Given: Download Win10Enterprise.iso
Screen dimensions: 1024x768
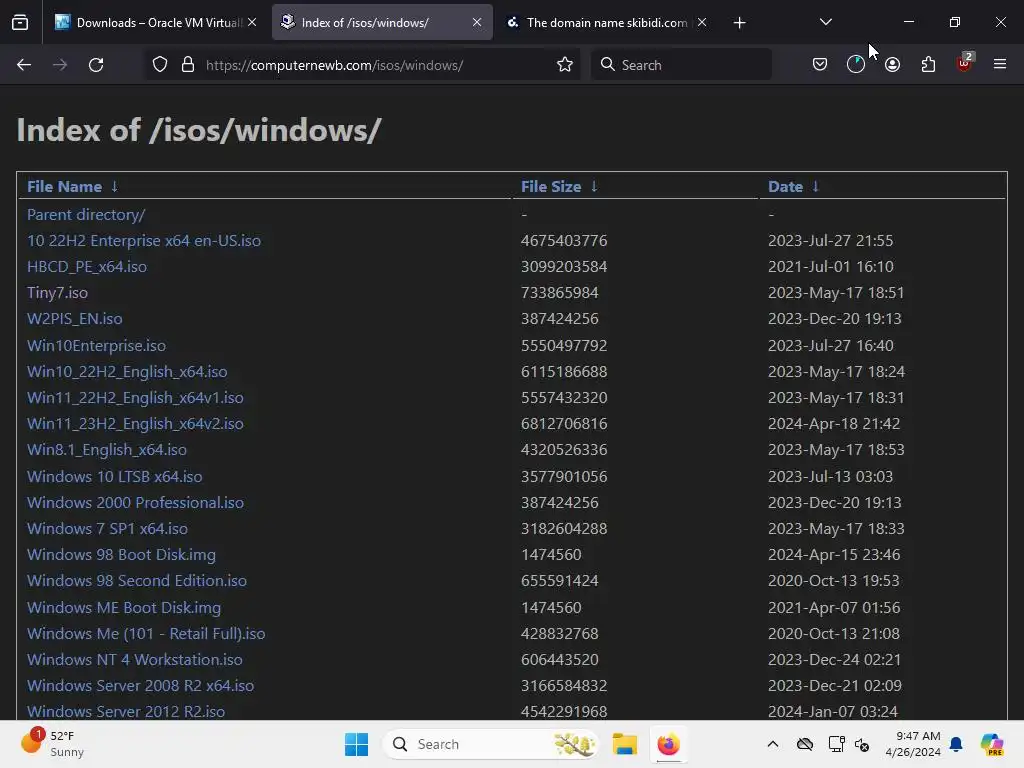Looking at the screenshot, I should coord(96,345).
